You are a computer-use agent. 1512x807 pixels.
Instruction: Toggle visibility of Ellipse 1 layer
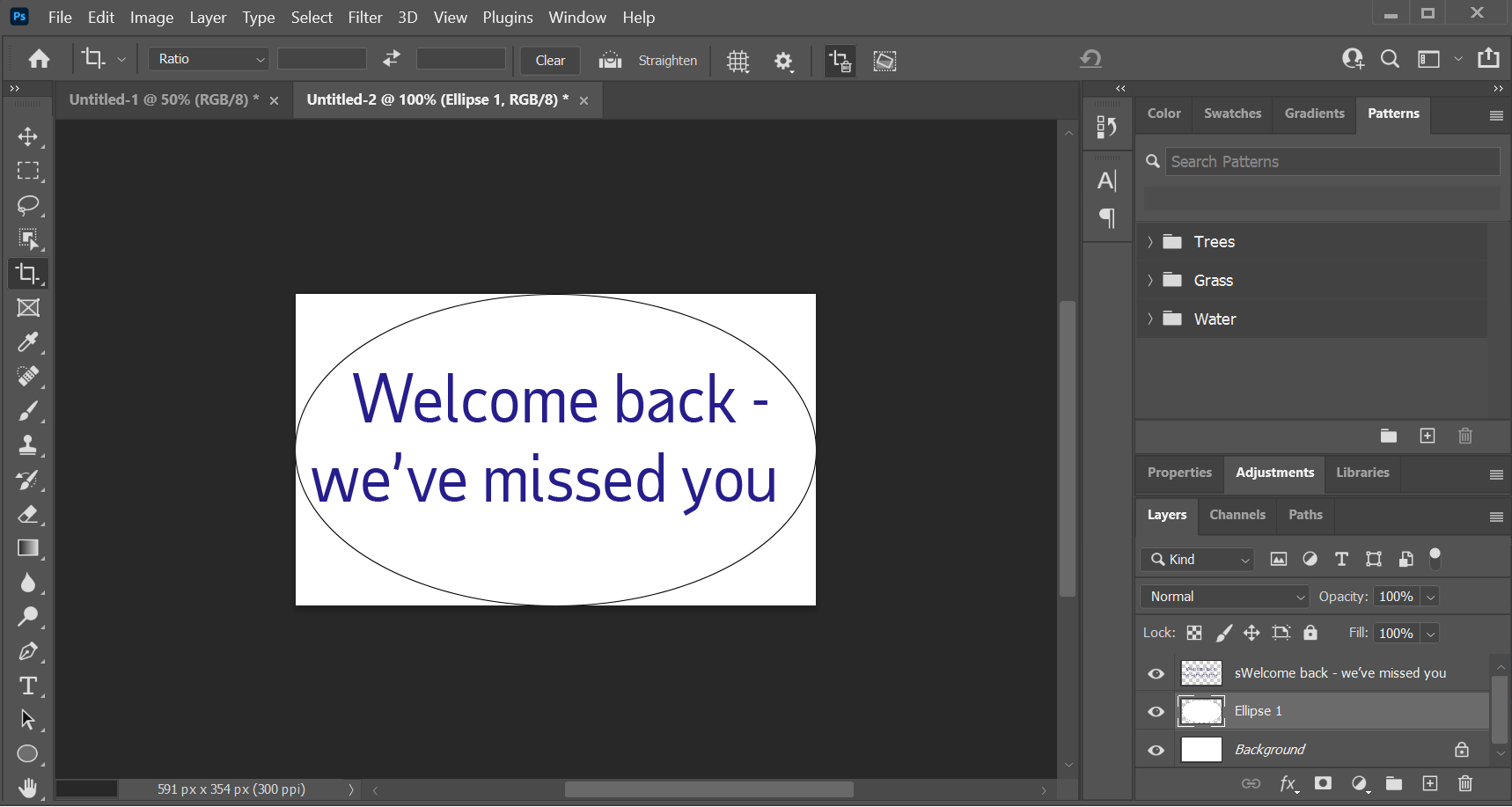(1156, 711)
